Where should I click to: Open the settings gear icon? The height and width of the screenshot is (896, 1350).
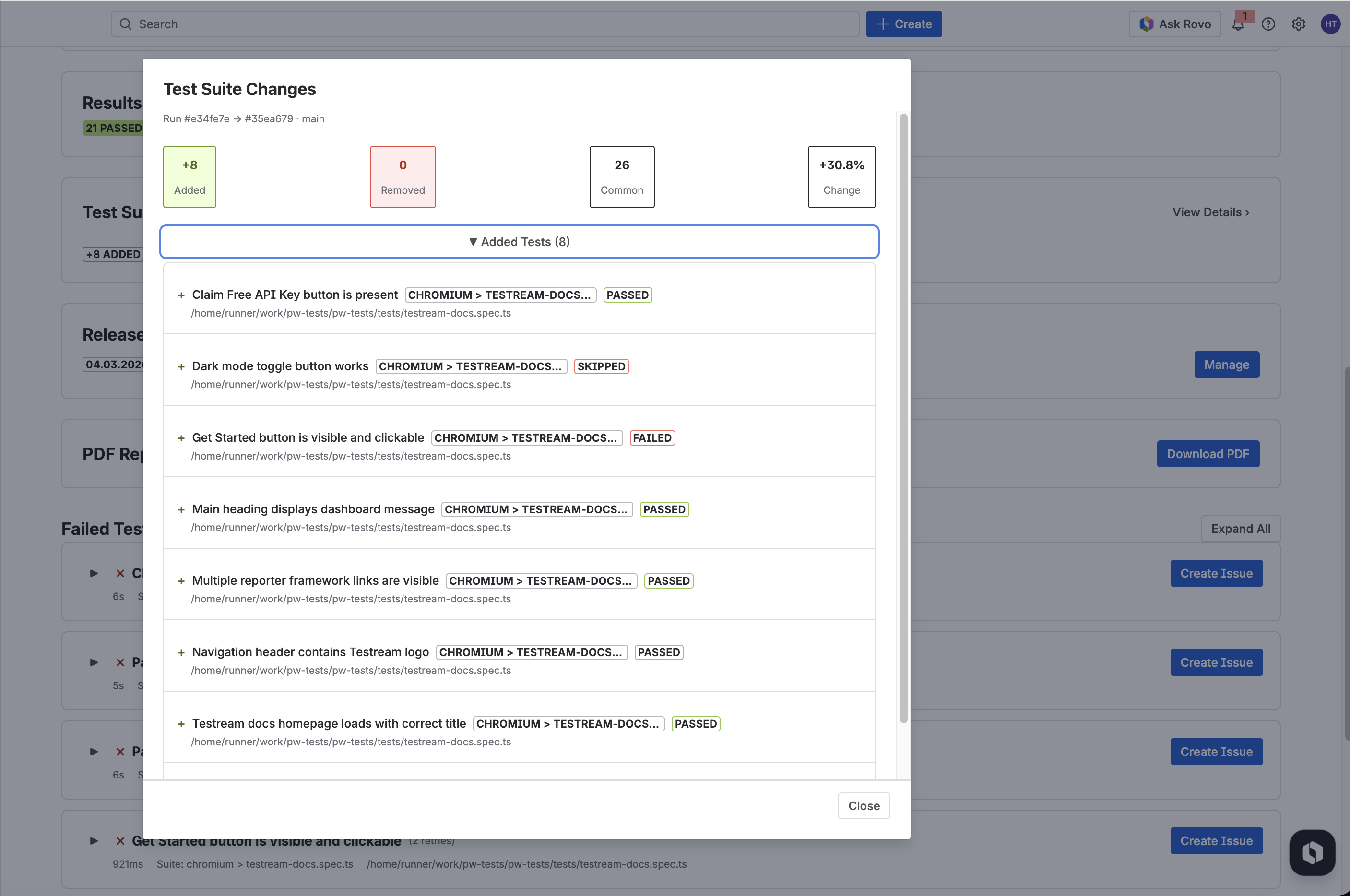click(x=1299, y=24)
